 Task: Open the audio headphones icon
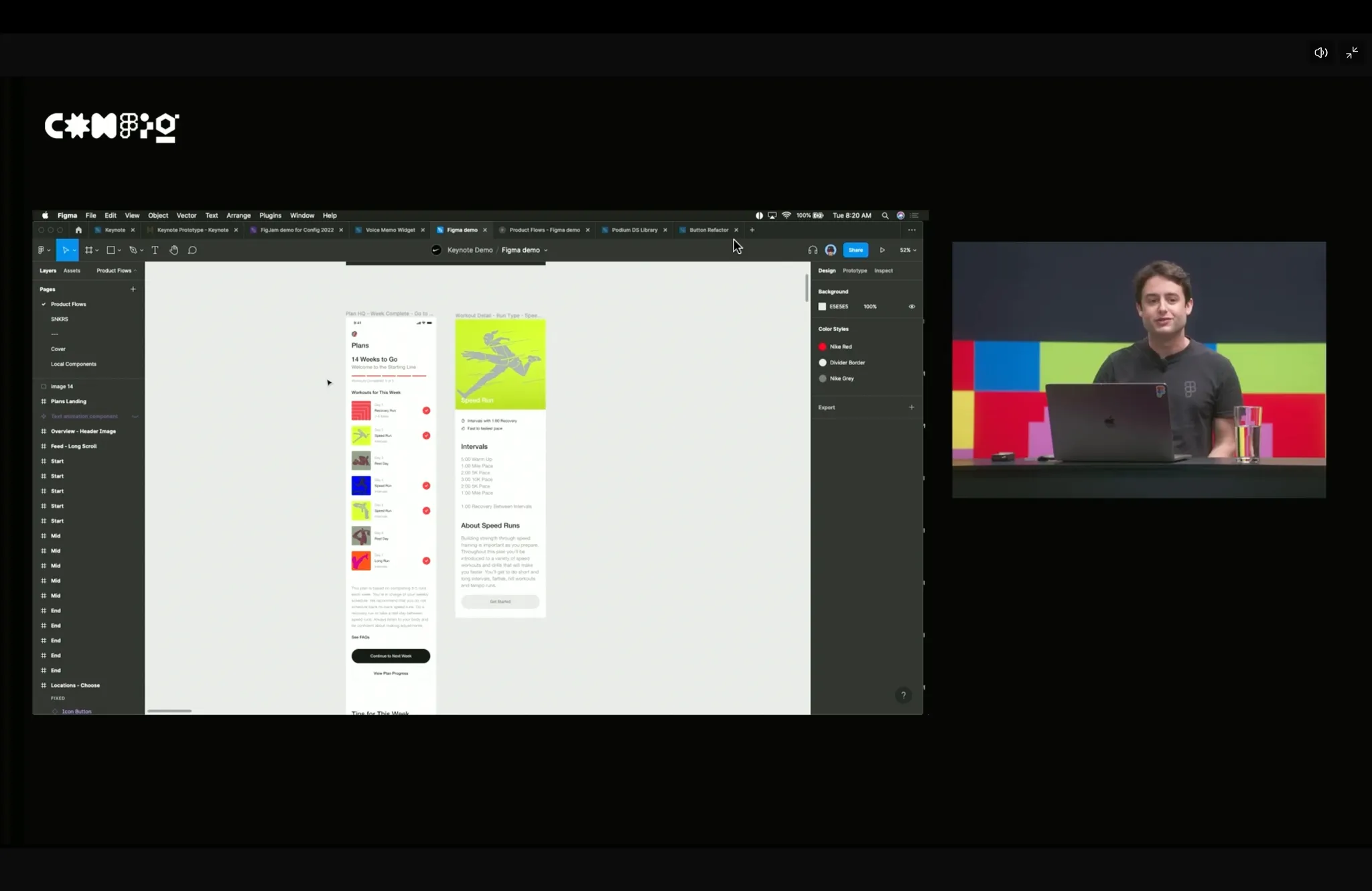[x=813, y=250]
